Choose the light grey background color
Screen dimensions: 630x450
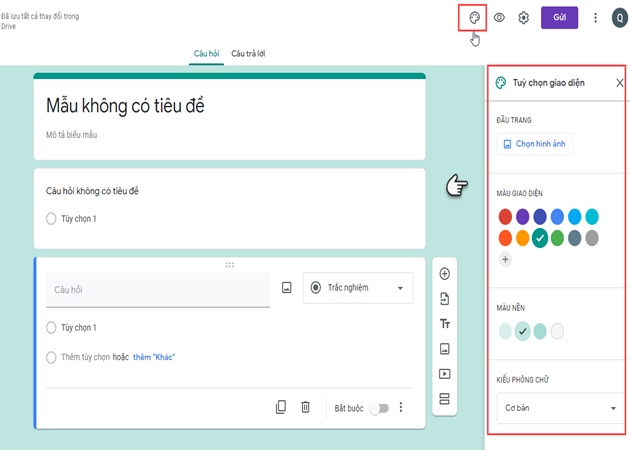pos(557,331)
